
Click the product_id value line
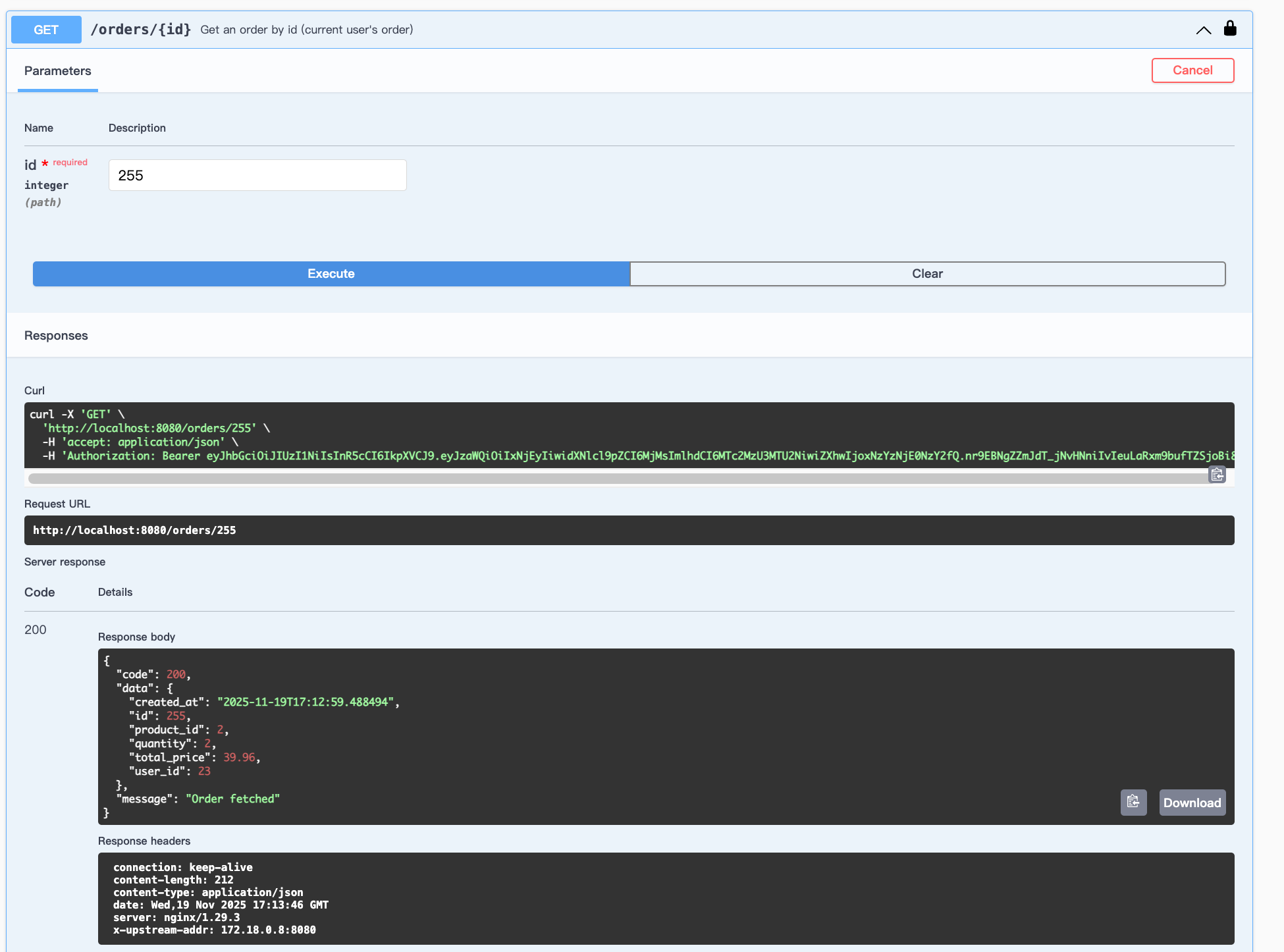[178, 729]
